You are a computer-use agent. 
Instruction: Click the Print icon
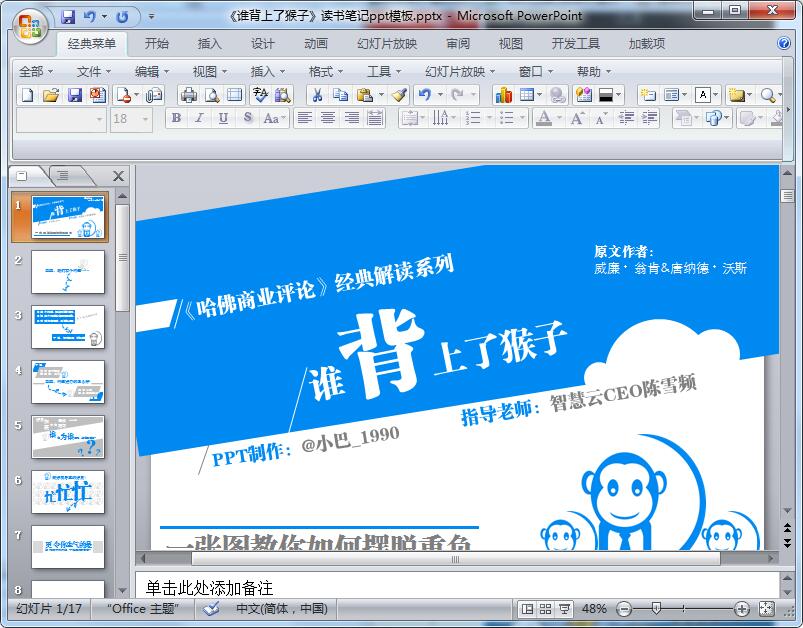189,95
